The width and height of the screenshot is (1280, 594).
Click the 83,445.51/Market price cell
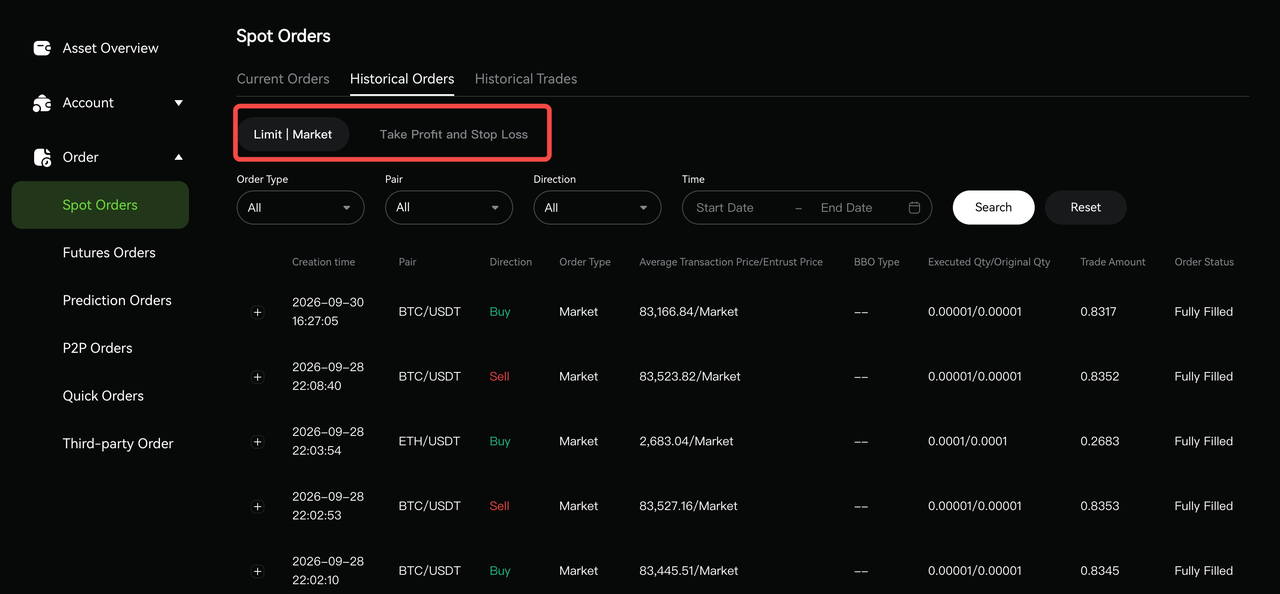689,571
